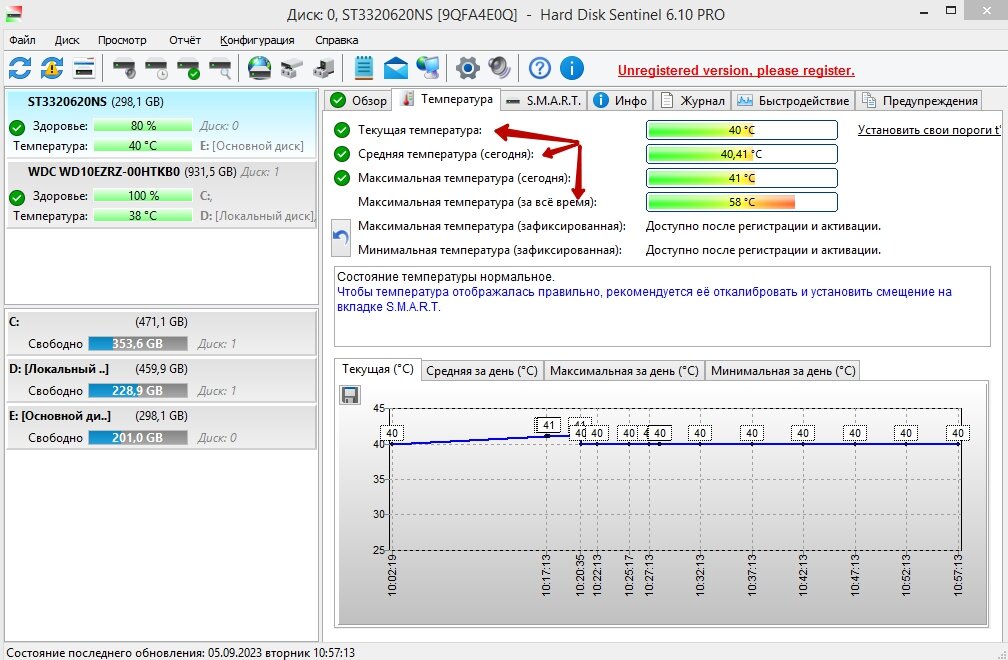1008x660 pixels.
Task: Click the disk with speaker toolbar icon
Action: tap(124, 67)
